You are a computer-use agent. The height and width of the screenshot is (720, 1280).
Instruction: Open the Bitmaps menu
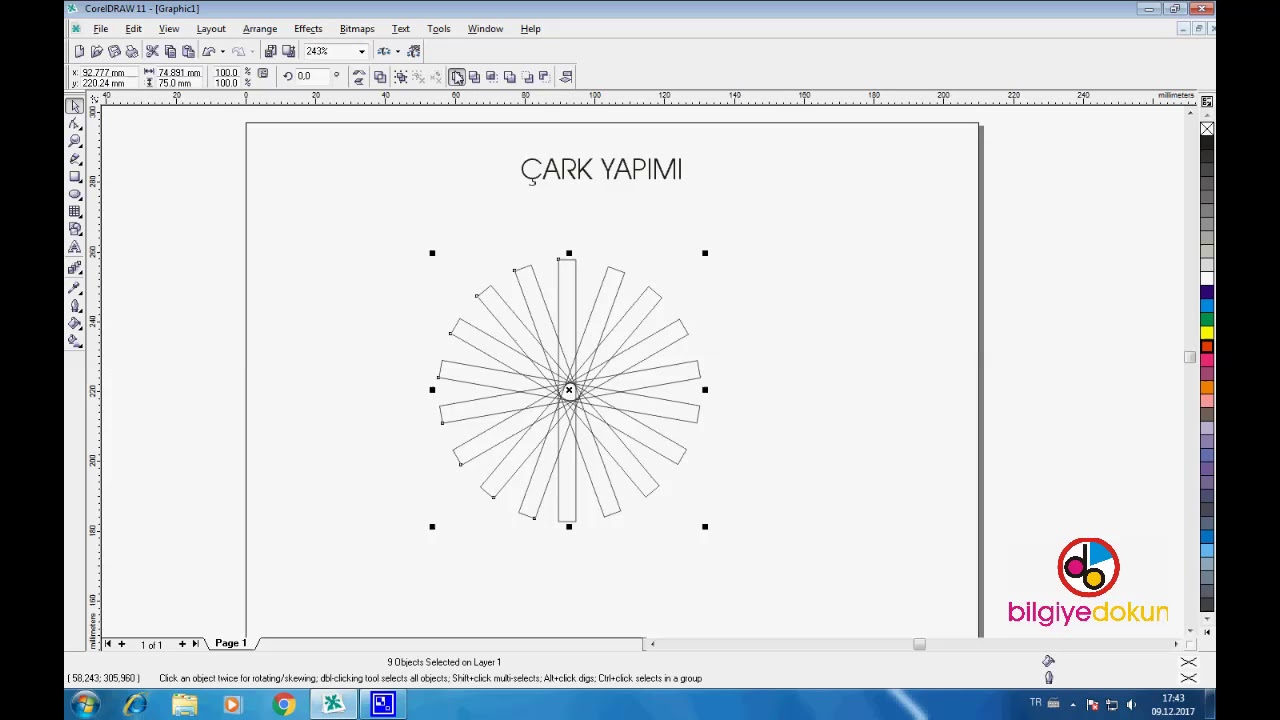(x=357, y=29)
